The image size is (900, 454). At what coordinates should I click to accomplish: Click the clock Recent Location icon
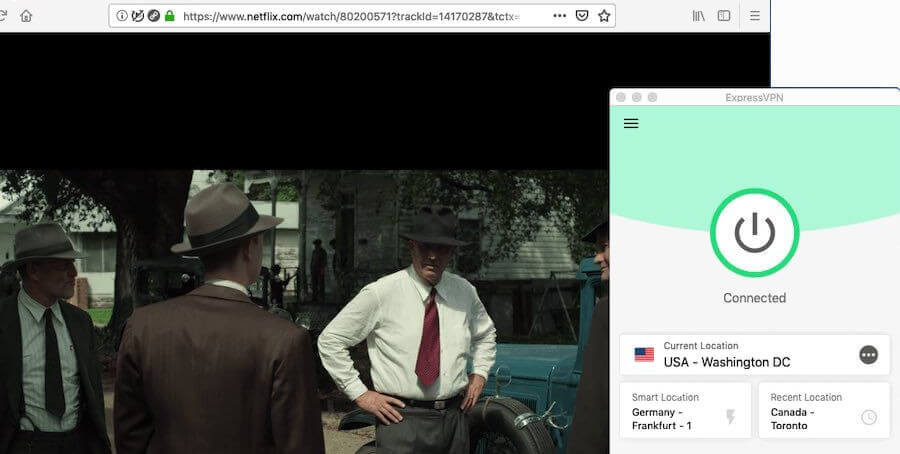[869, 417]
